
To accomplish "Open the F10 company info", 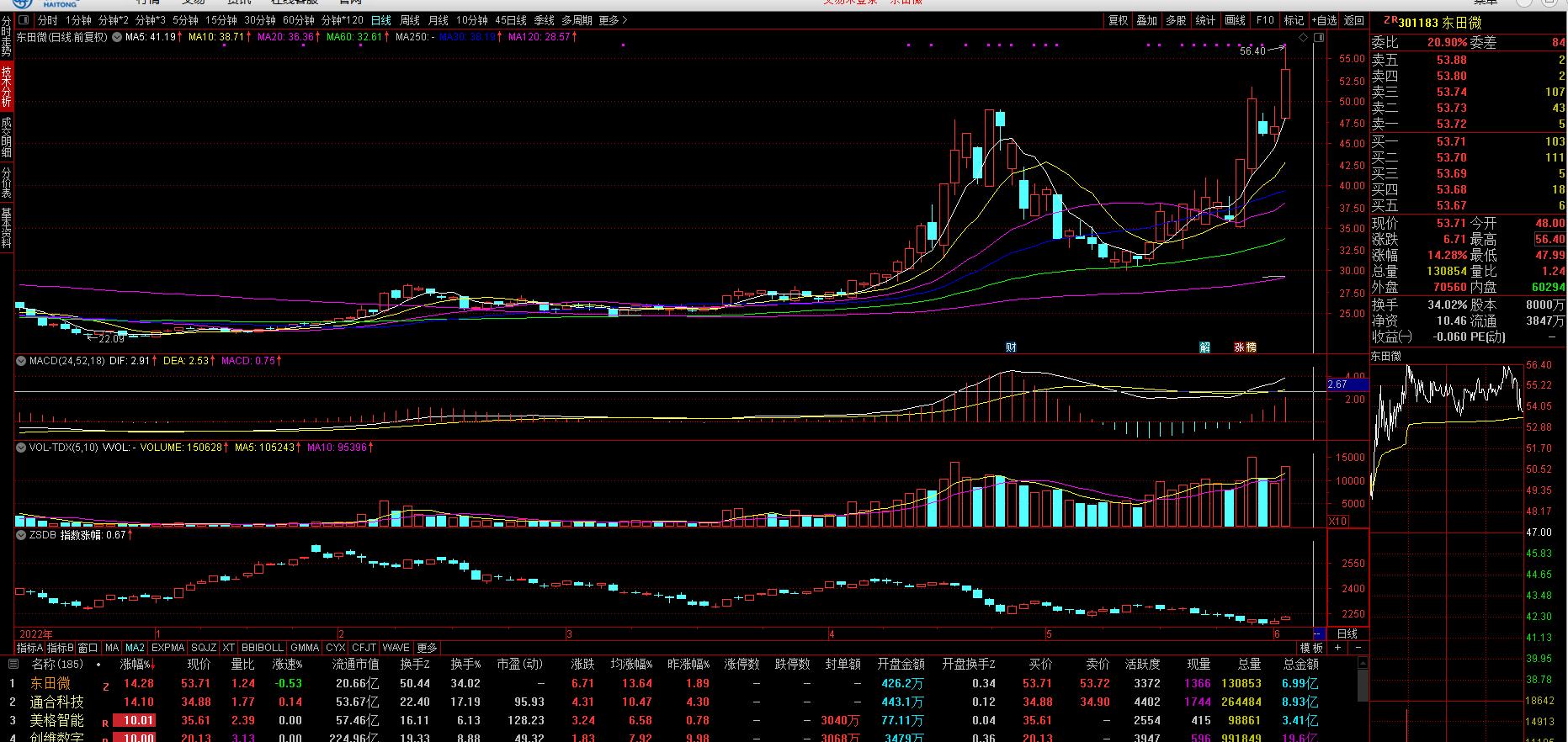I will tap(1265, 20).
